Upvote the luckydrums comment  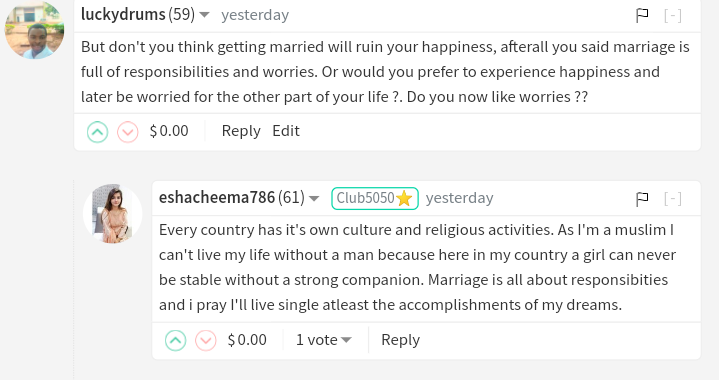point(97,132)
